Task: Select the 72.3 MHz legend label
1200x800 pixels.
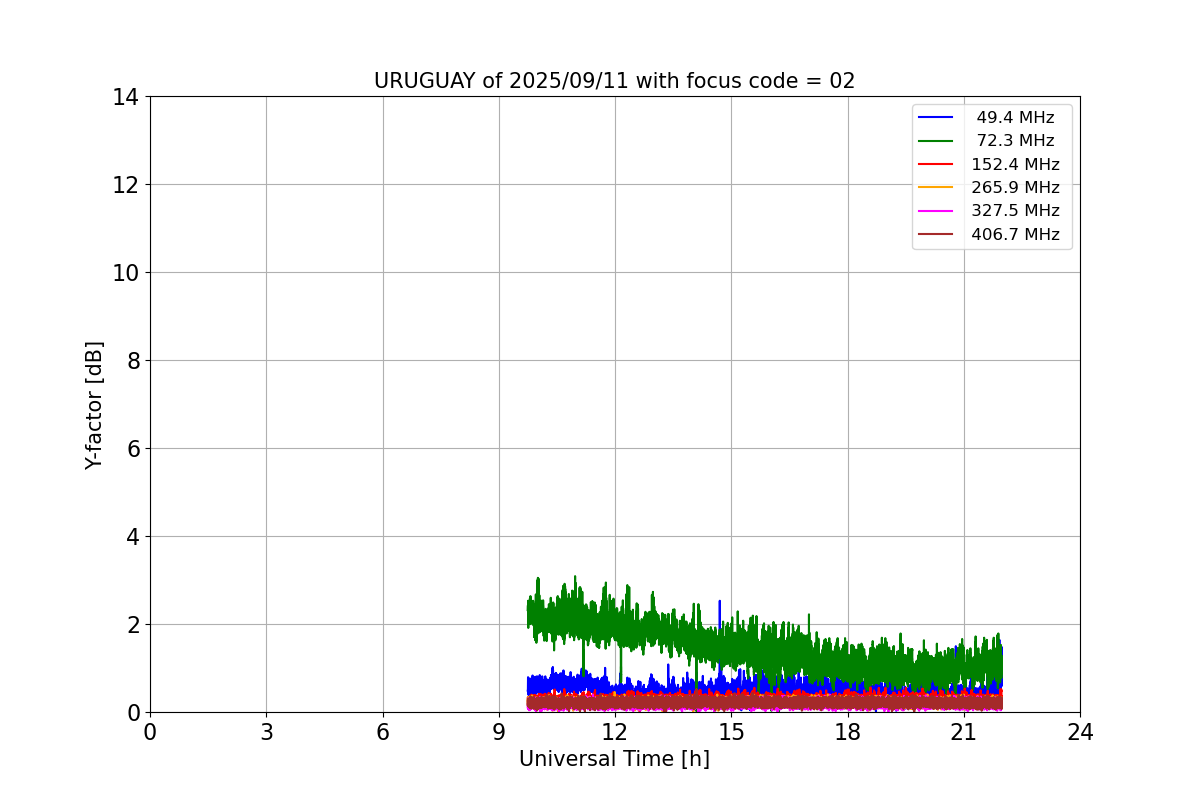Action: tap(1015, 141)
